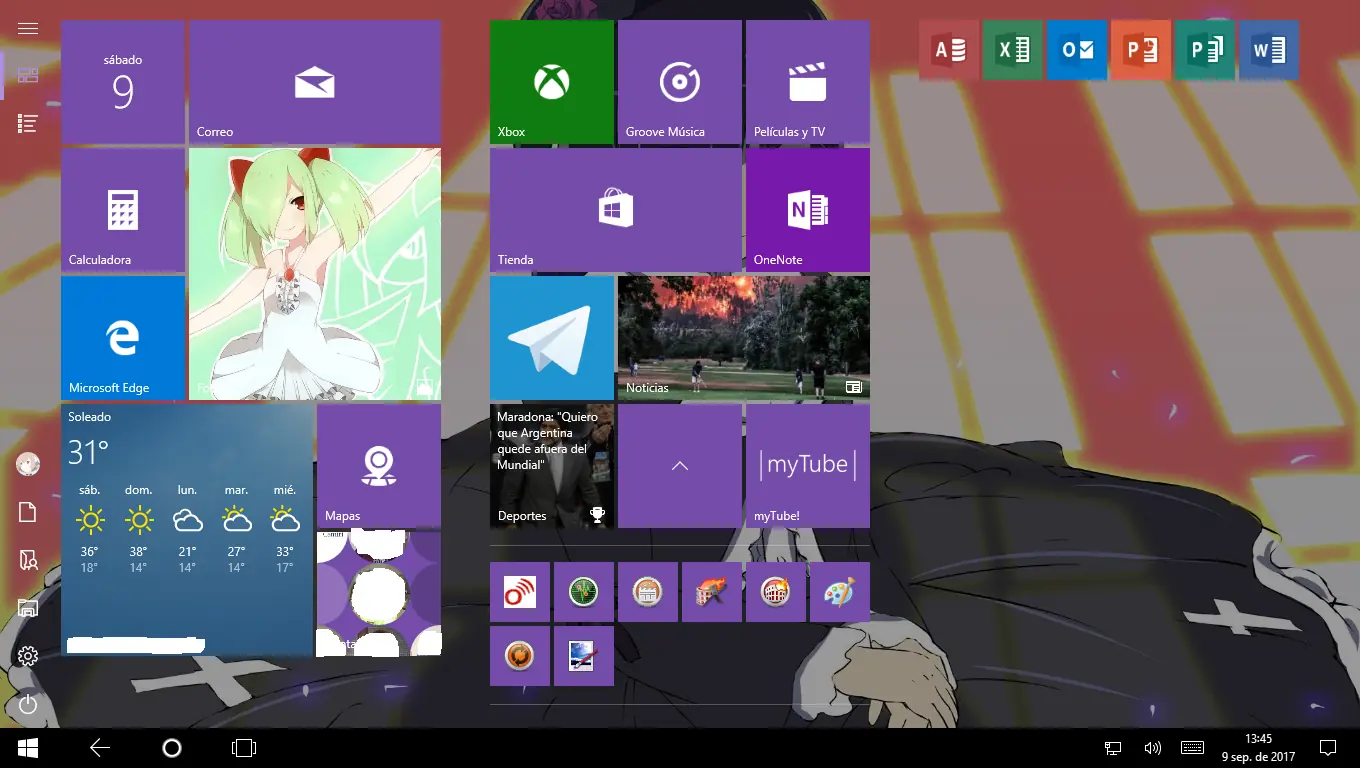Image resolution: width=1360 pixels, height=768 pixels.
Task: Open the personal folder icon with person
Action: click(x=28, y=560)
